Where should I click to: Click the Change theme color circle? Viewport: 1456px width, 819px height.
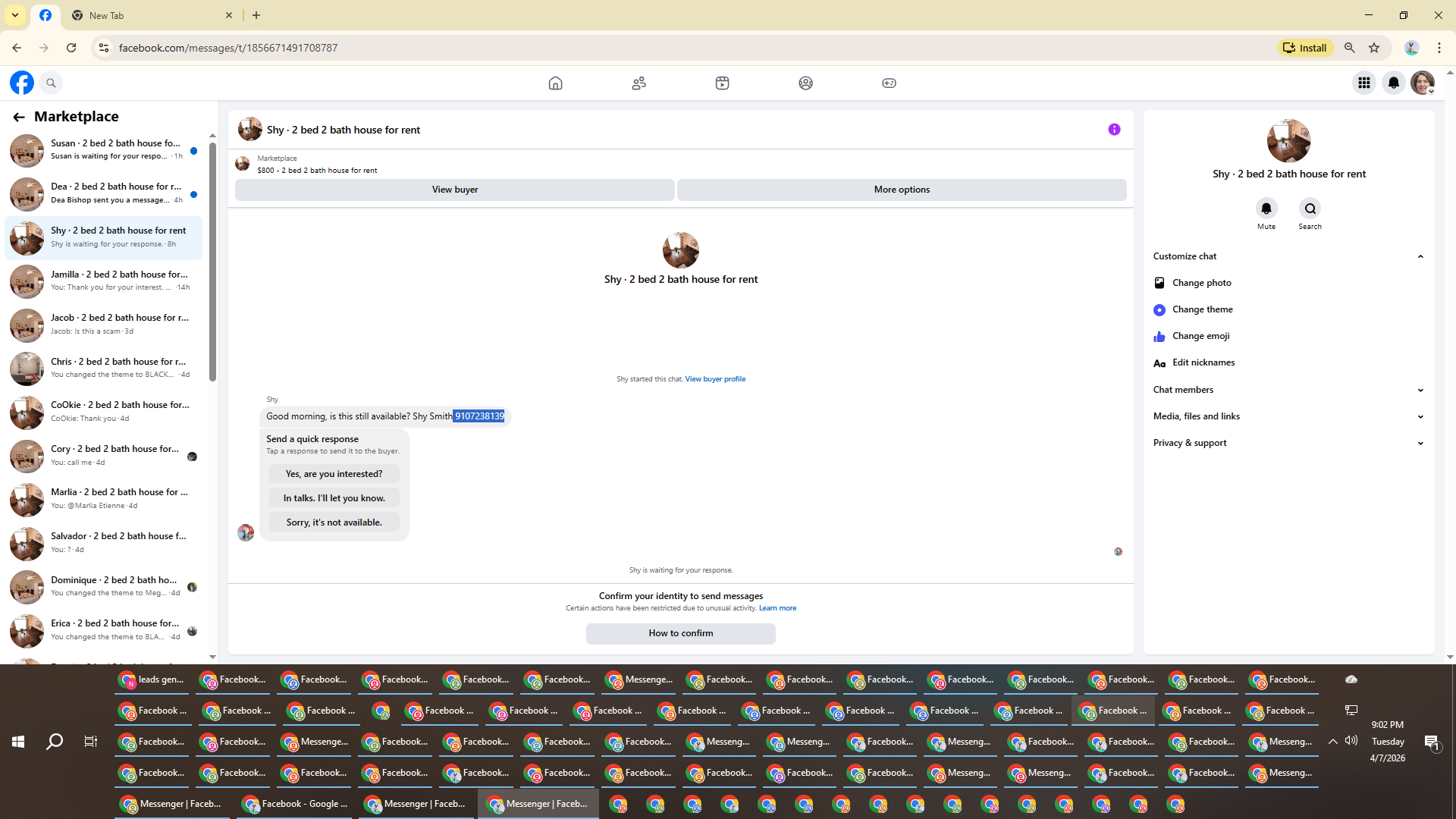click(1159, 310)
